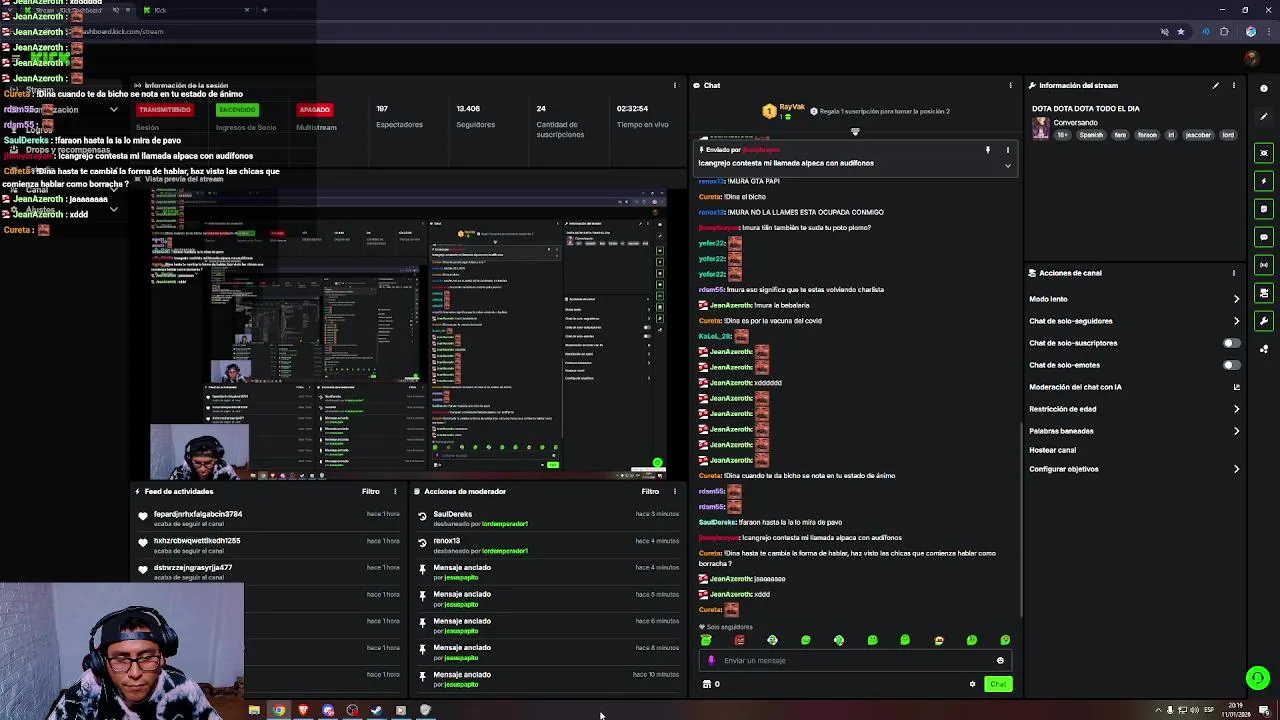Open notification center in system tray
Viewport: 1280px width, 720px height.
click(x=1265, y=711)
